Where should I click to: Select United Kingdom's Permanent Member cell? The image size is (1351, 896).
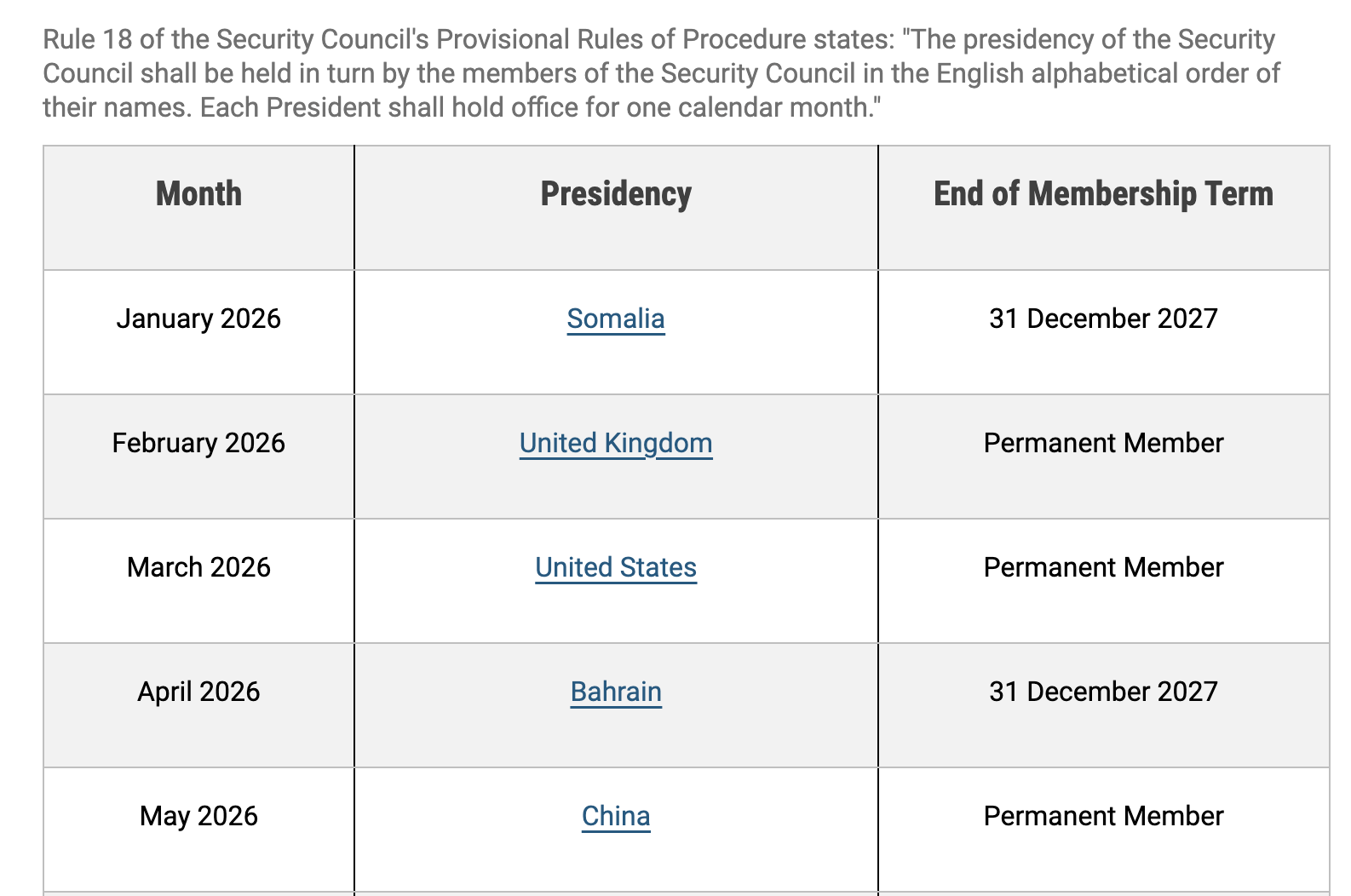point(1103,443)
